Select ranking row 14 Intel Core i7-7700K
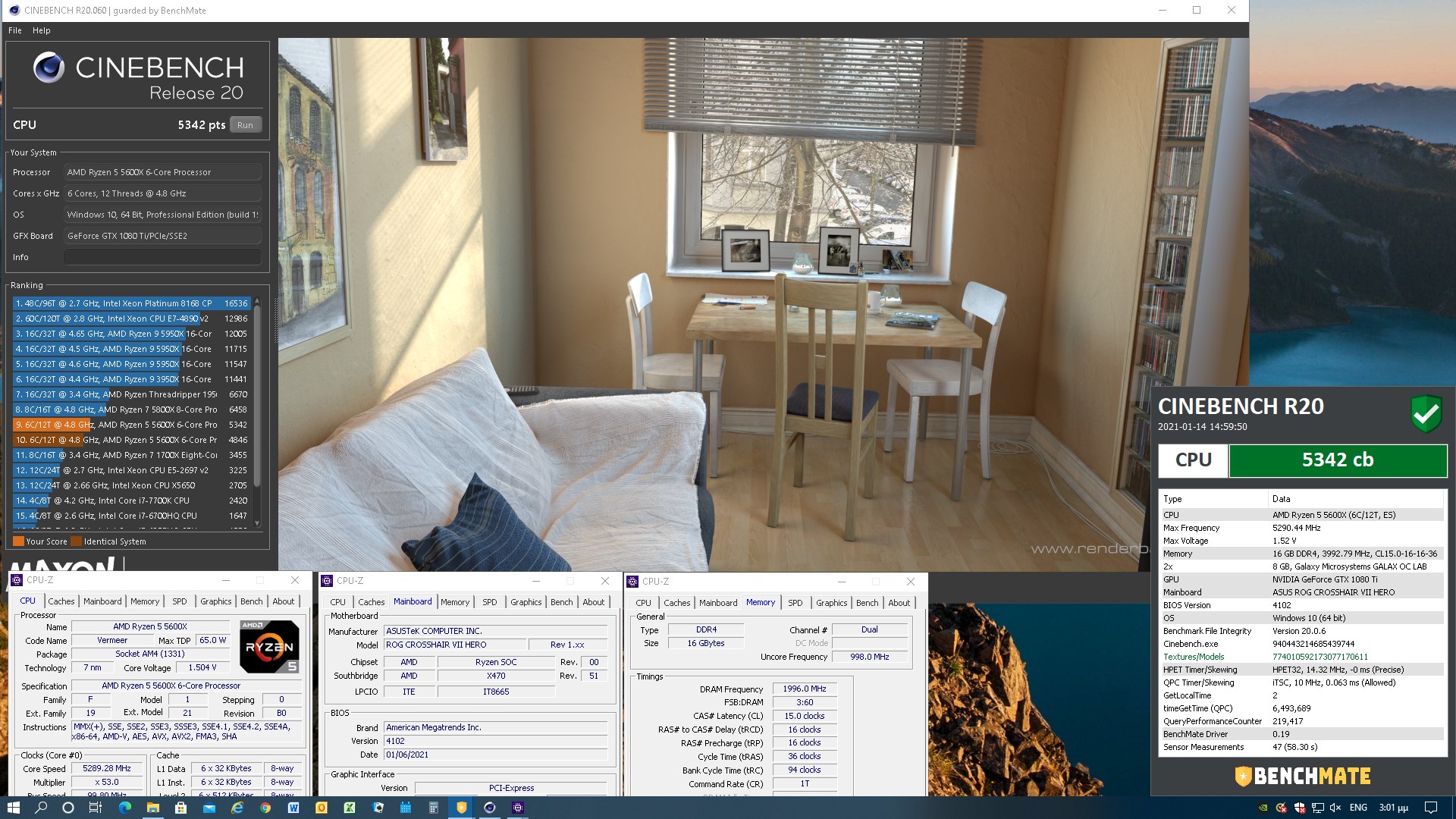 132,500
